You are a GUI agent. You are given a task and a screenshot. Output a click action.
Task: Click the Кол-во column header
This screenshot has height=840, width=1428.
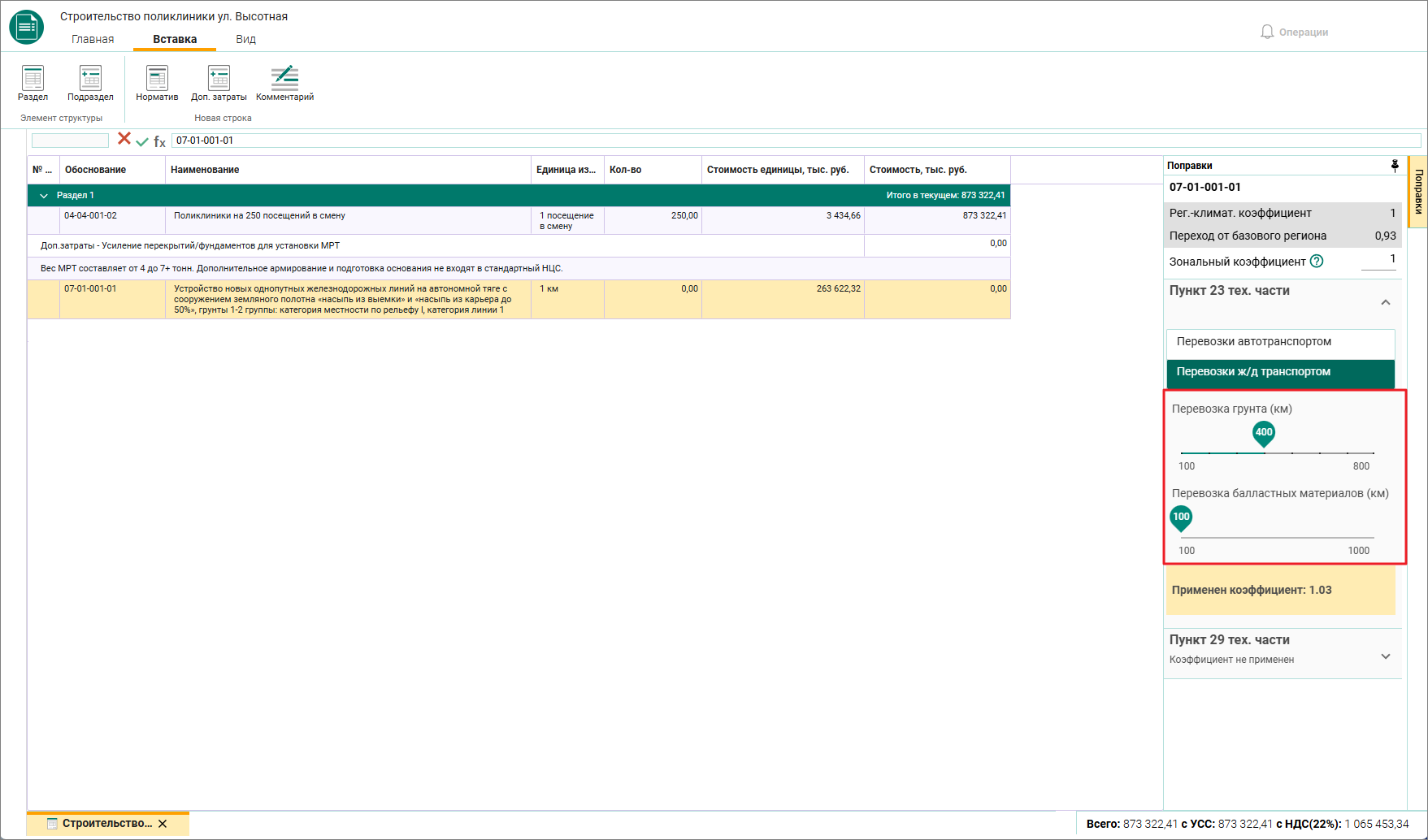[x=653, y=170]
